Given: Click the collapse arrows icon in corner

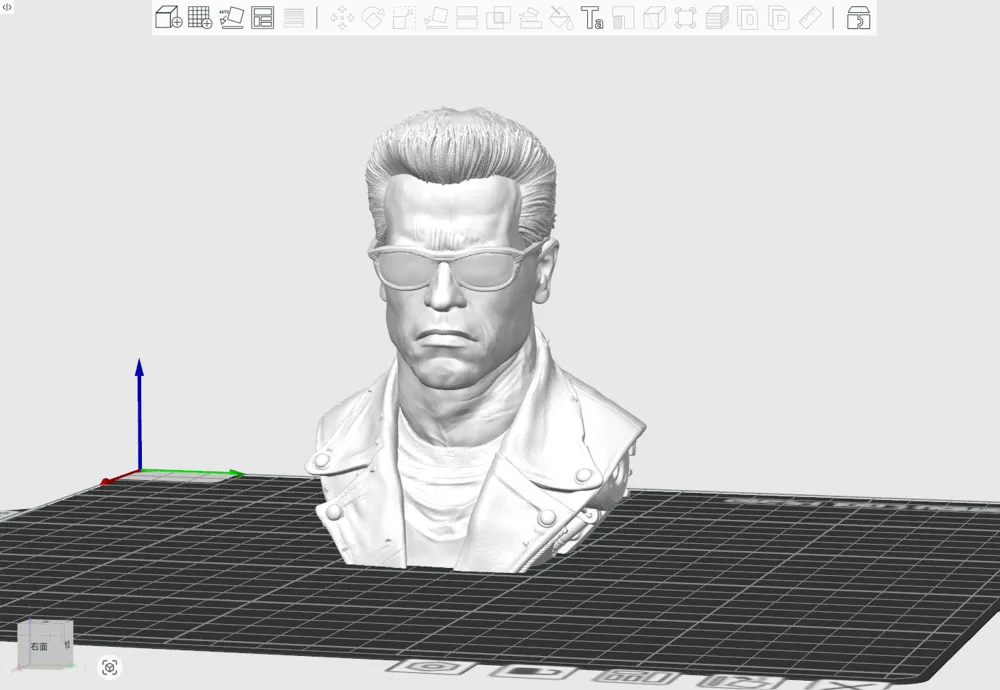Looking at the screenshot, I should click(7, 7).
